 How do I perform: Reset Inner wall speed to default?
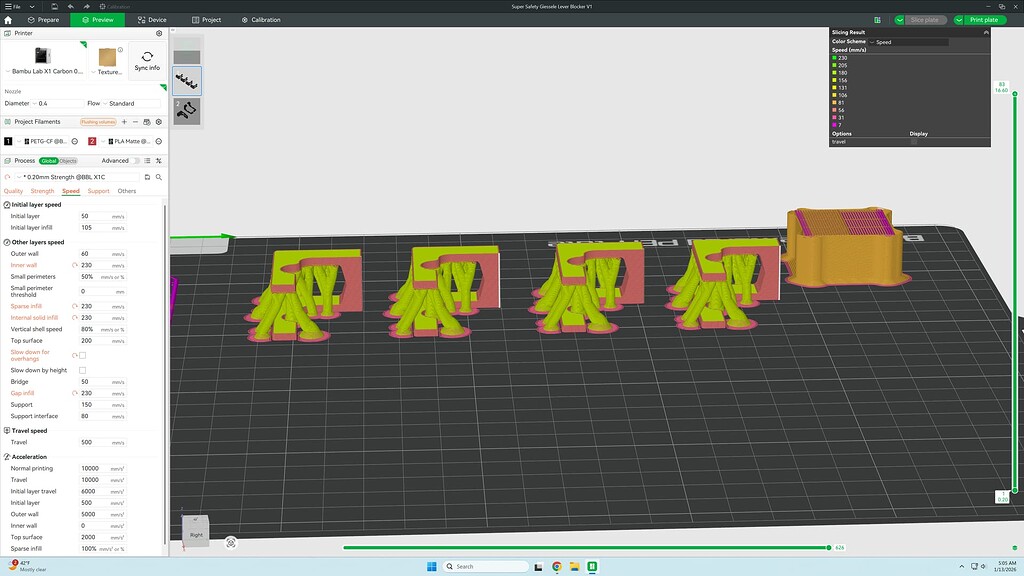(74, 265)
